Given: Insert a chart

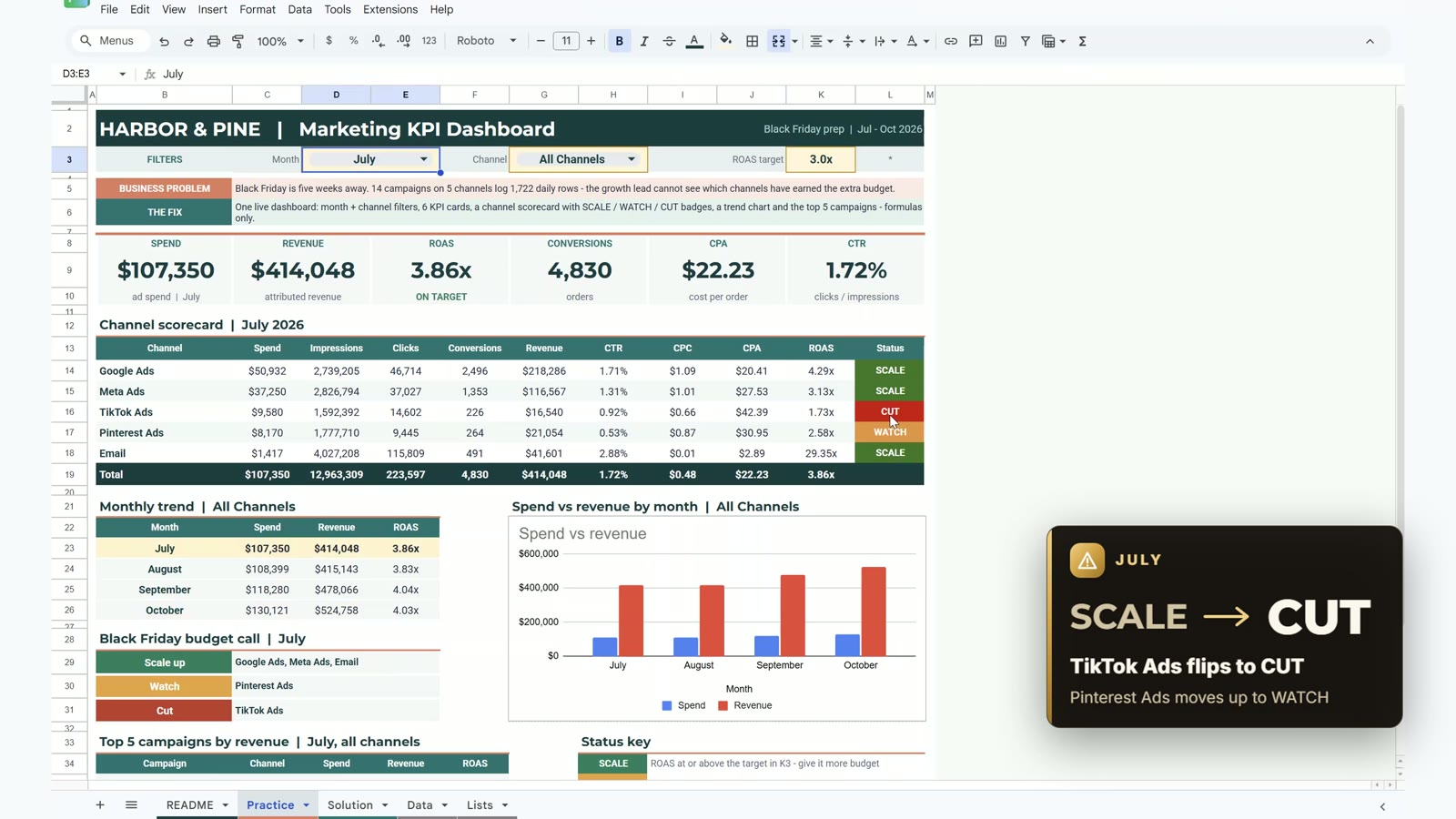Looking at the screenshot, I should 1000,41.
